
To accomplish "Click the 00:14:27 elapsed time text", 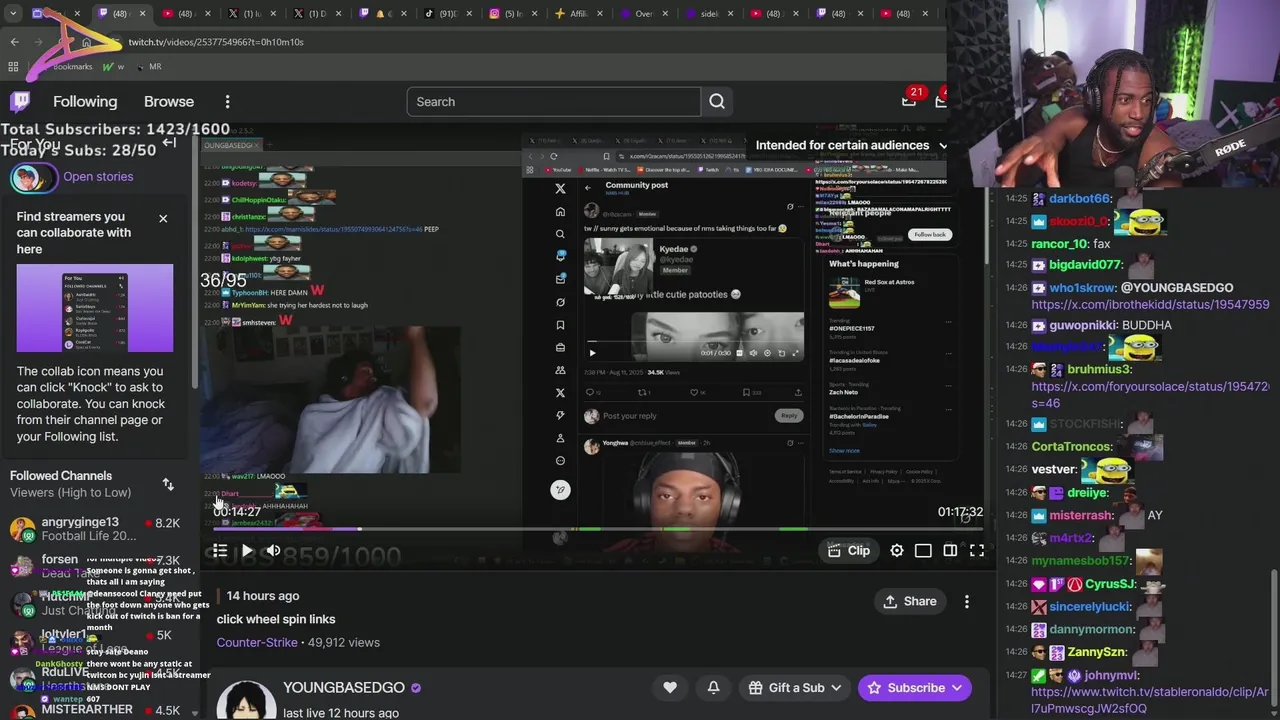I will click(x=237, y=512).
